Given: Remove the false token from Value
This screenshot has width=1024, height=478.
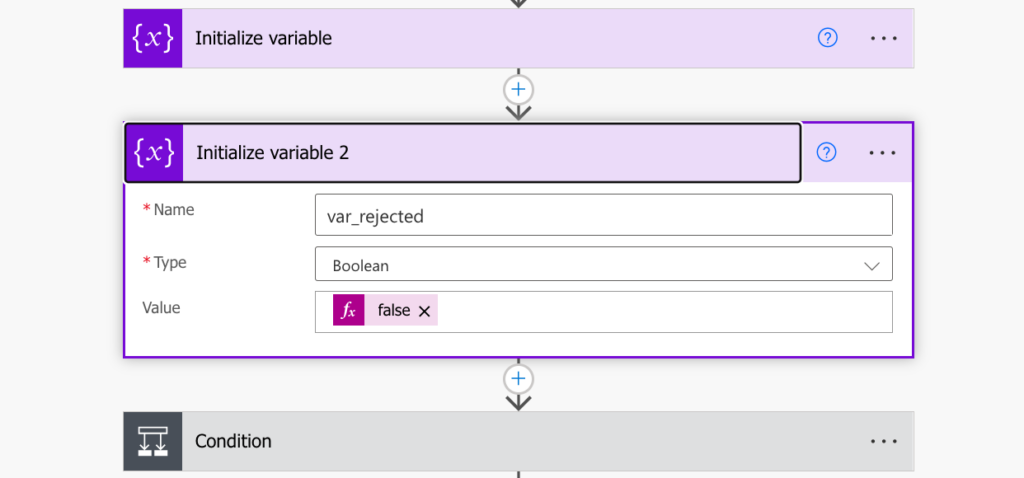Looking at the screenshot, I should pos(424,311).
